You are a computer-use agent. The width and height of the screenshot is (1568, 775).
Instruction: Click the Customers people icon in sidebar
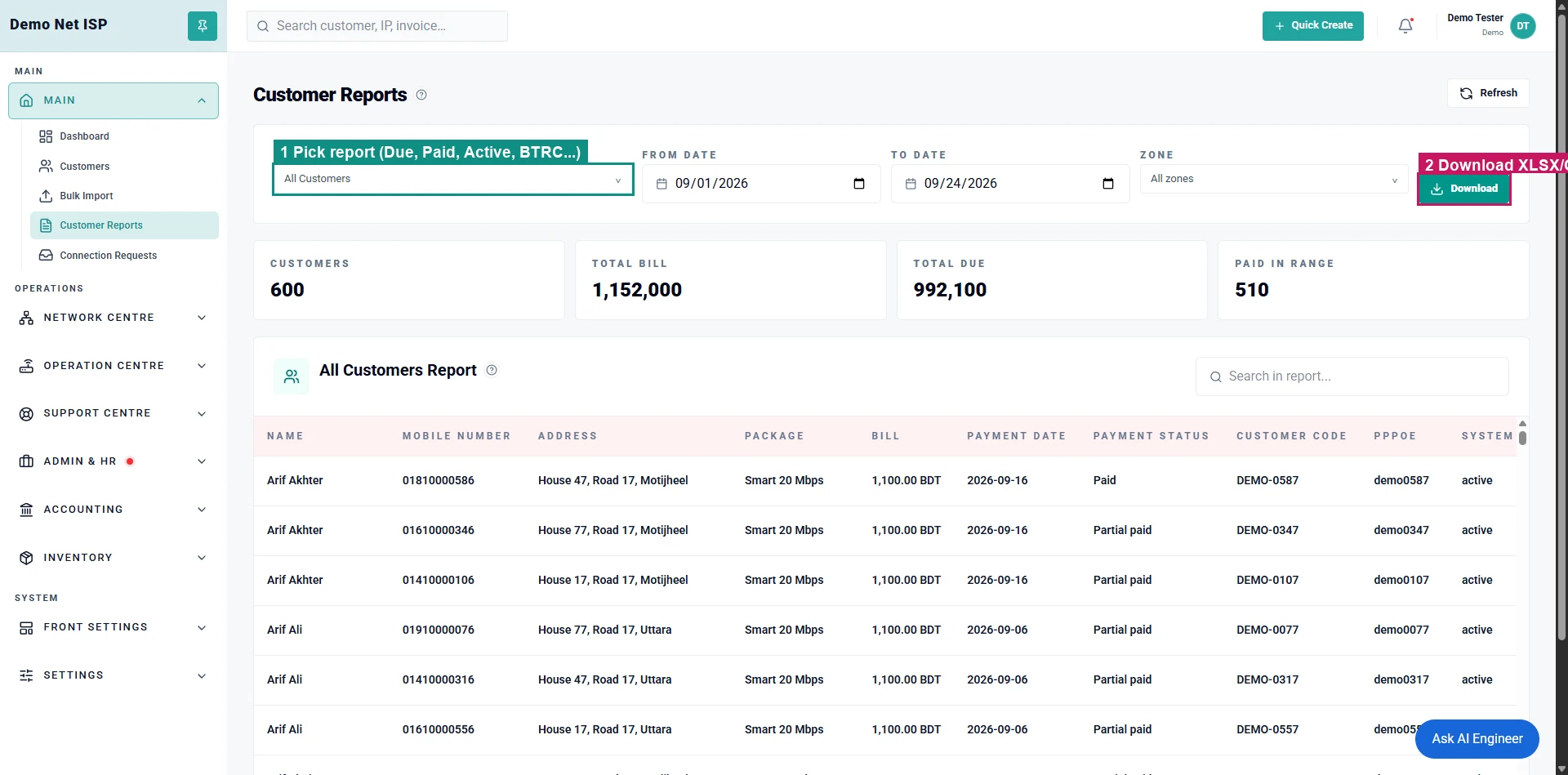[46, 166]
